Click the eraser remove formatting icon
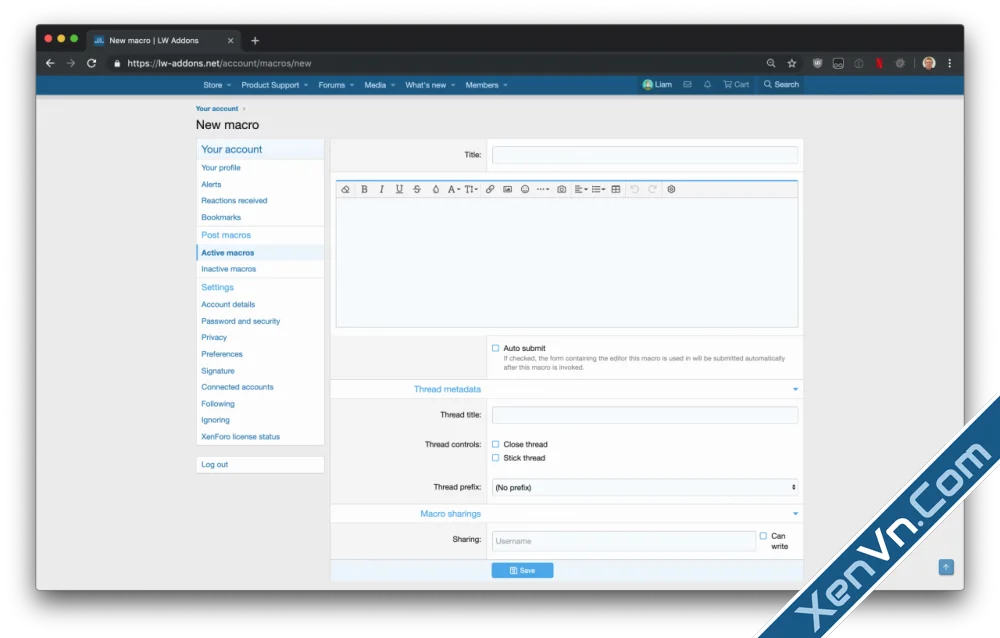The image size is (1000, 638). pos(346,189)
